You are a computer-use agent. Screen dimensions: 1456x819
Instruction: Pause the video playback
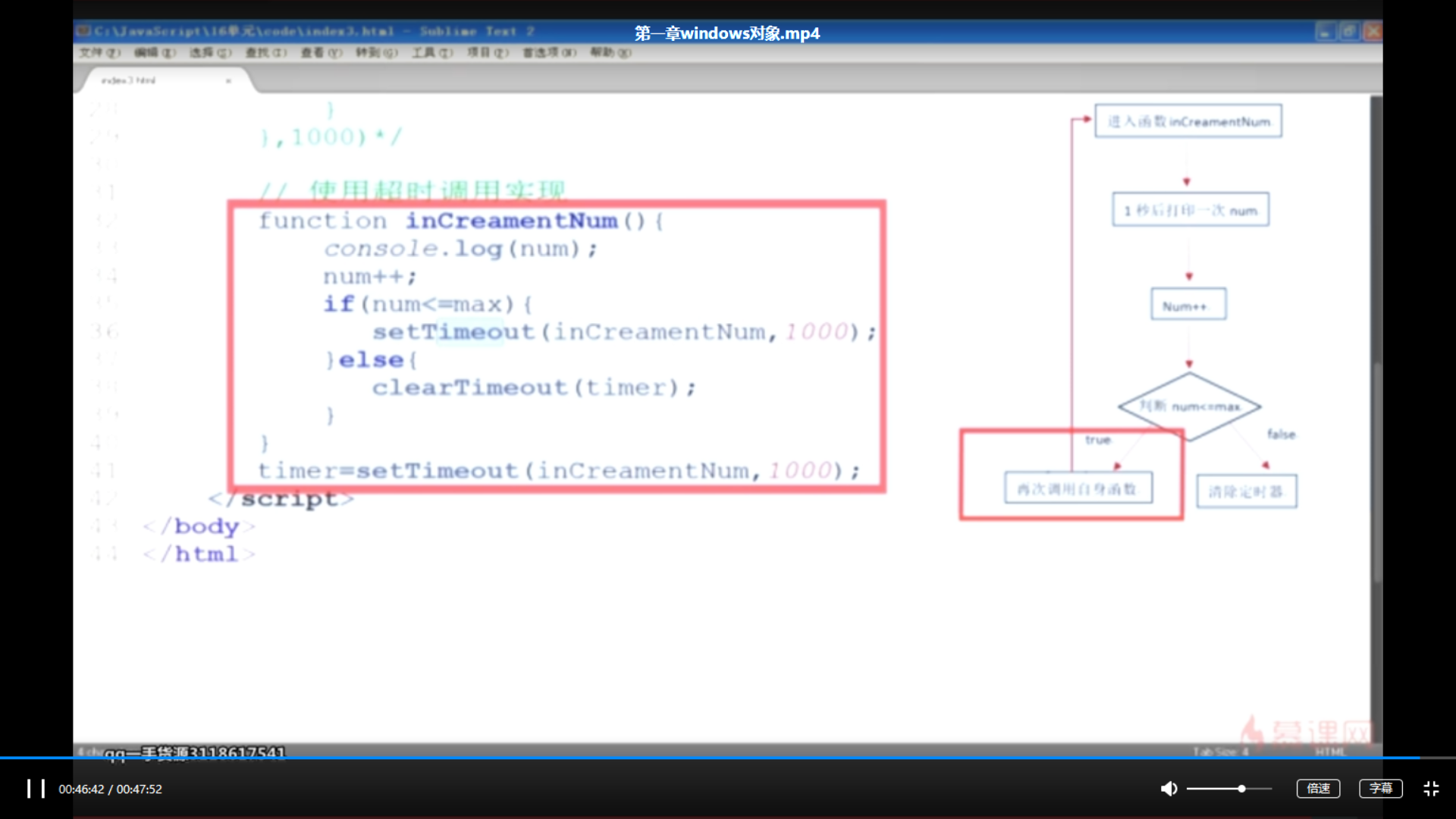pyautogui.click(x=36, y=789)
